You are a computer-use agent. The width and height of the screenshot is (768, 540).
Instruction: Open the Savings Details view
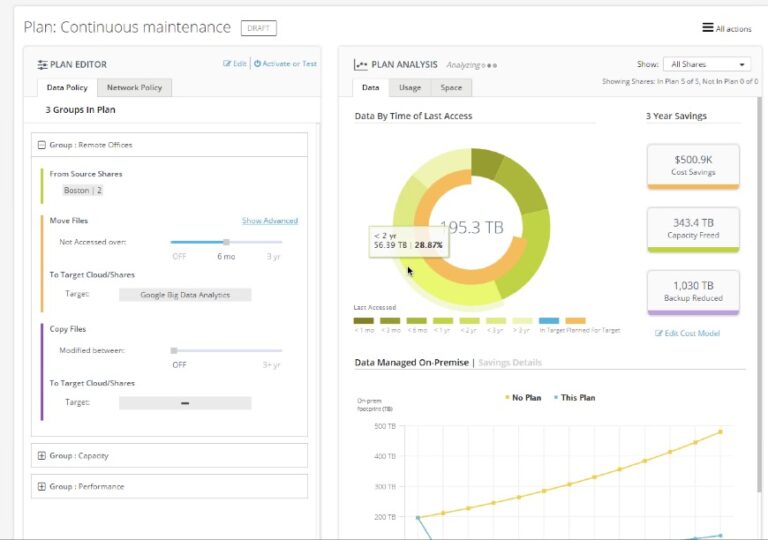[x=510, y=362]
